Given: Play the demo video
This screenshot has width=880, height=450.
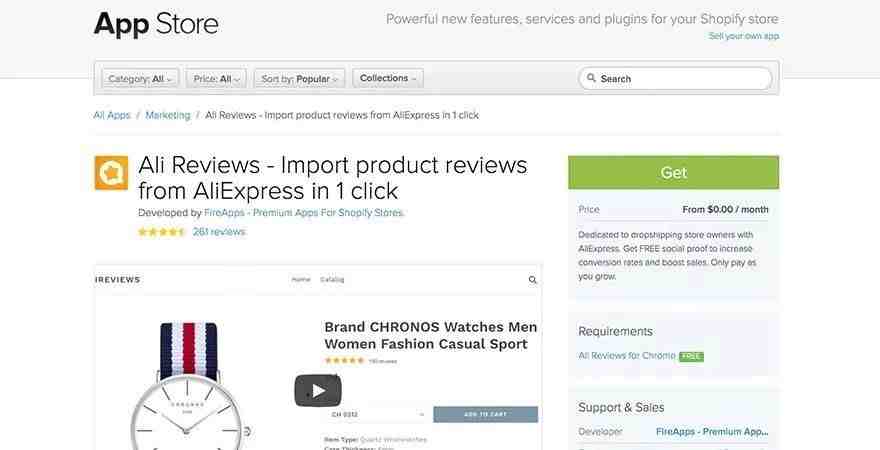Looking at the screenshot, I should 318,391.
